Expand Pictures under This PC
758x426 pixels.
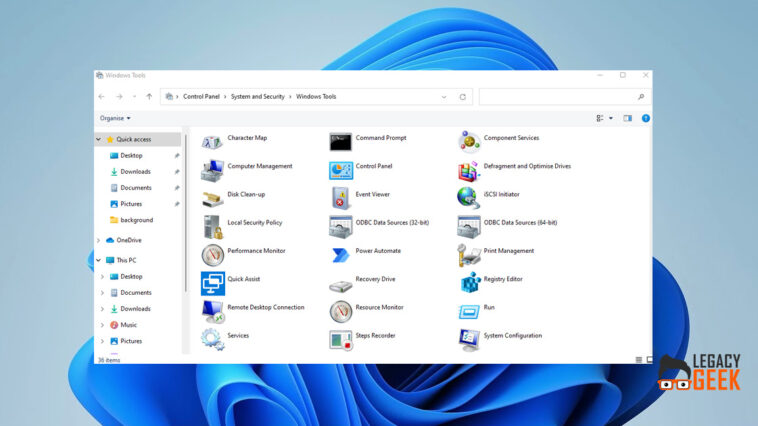102,341
